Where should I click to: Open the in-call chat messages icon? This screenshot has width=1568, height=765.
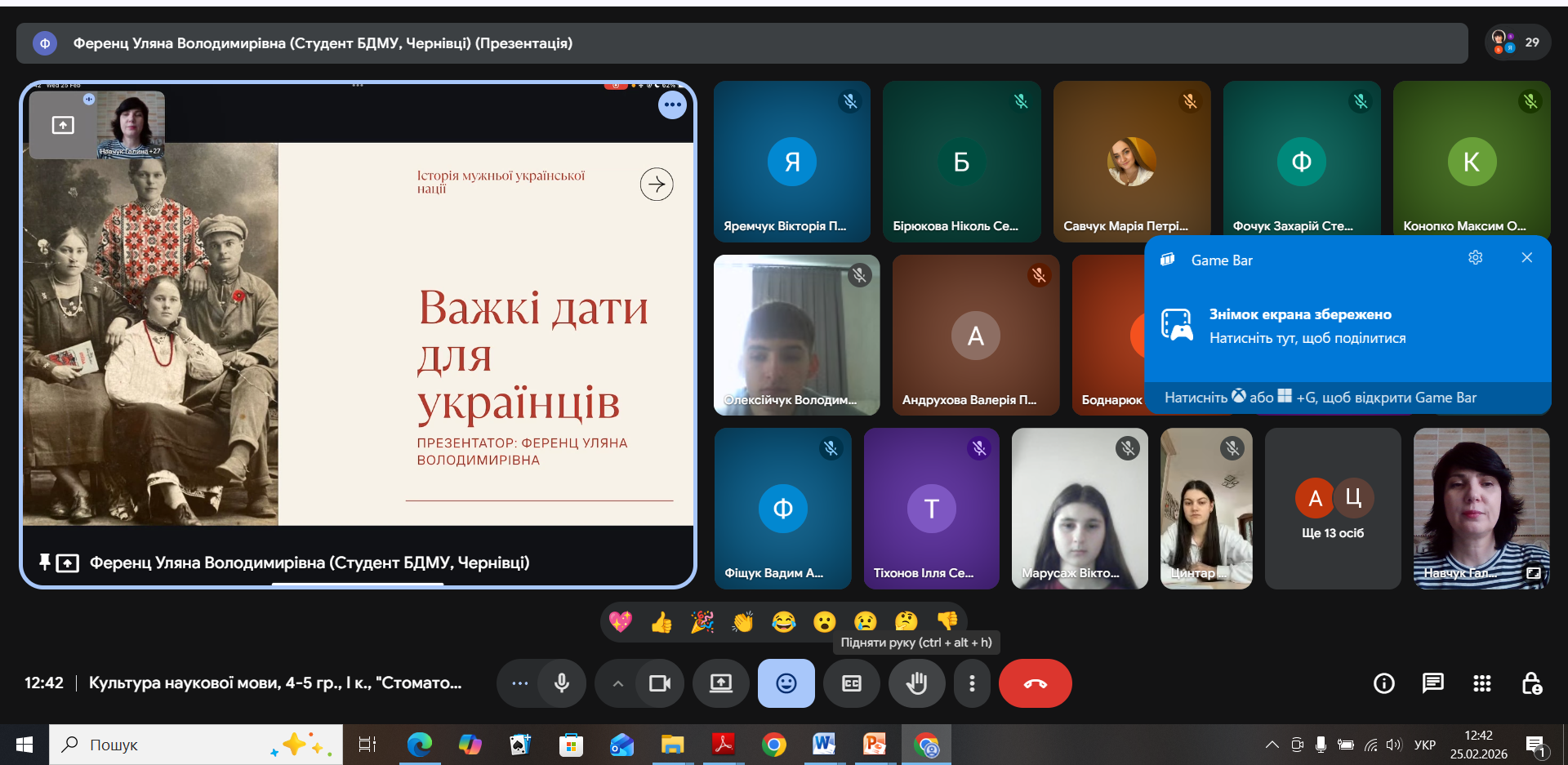tap(1432, 683)
